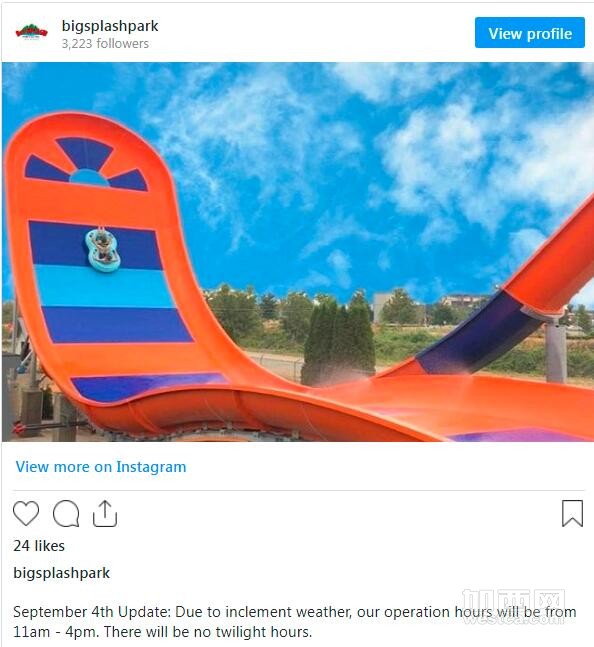Click the bigsplashpark profile avatar logo

[31, 32]
